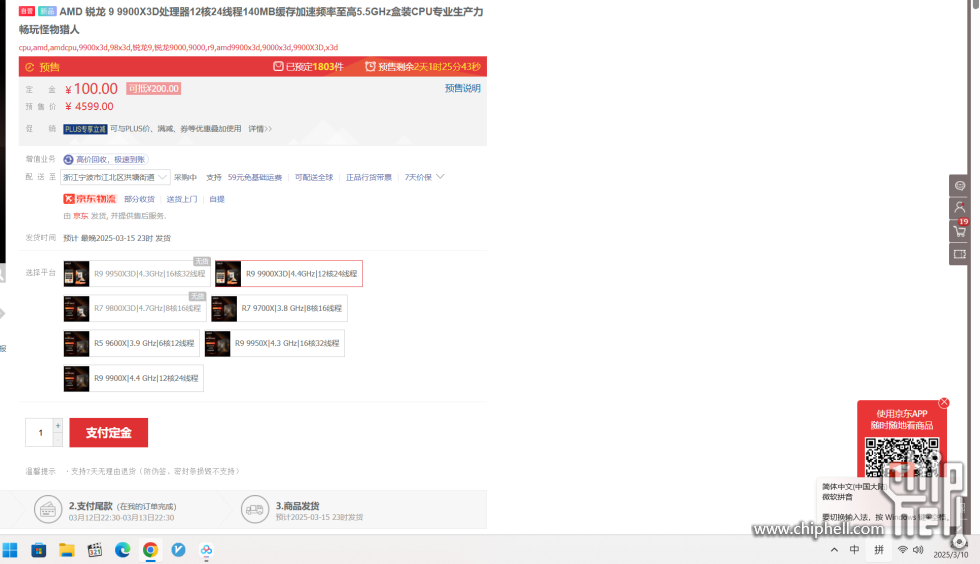Open Media Player Classic taskbar icon

click(x=95, y=550)
